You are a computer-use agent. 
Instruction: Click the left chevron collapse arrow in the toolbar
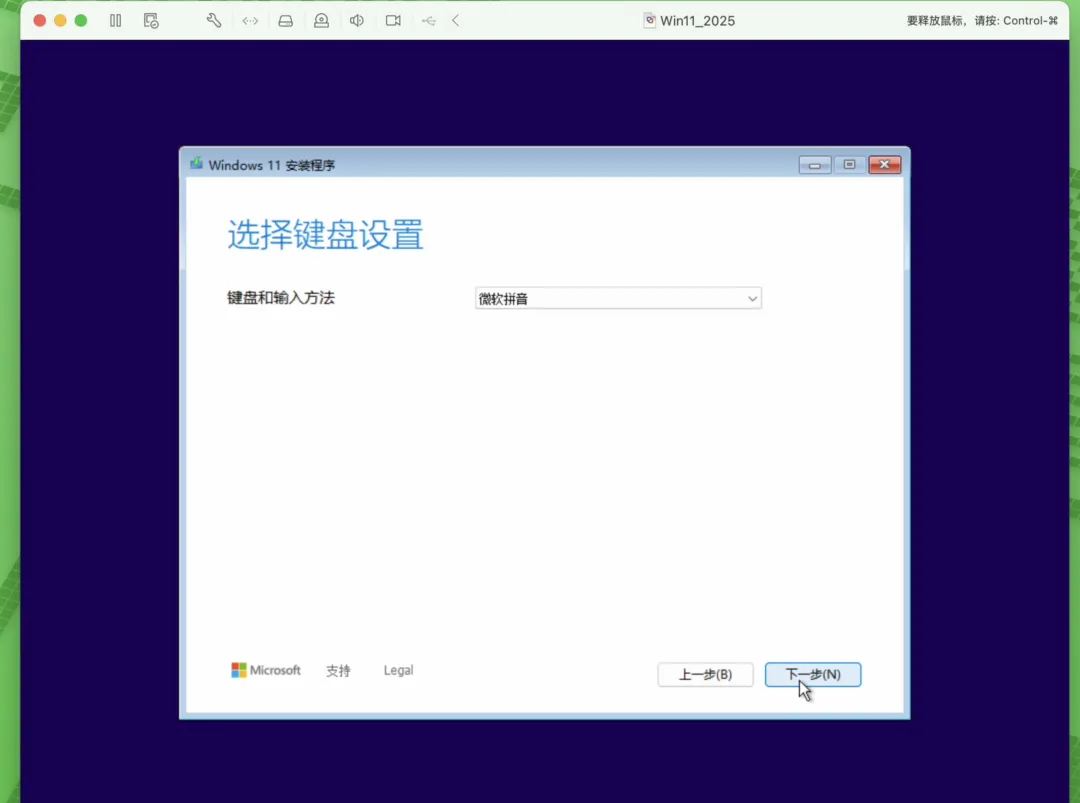pos(455,21)
